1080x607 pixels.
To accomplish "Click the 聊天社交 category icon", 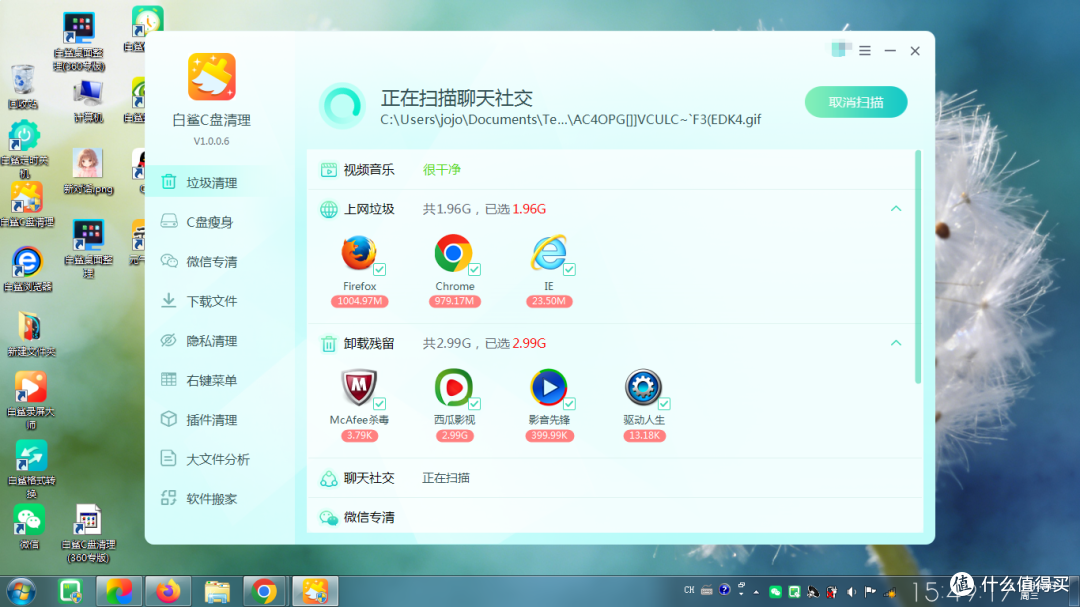I will click(329, 478).
